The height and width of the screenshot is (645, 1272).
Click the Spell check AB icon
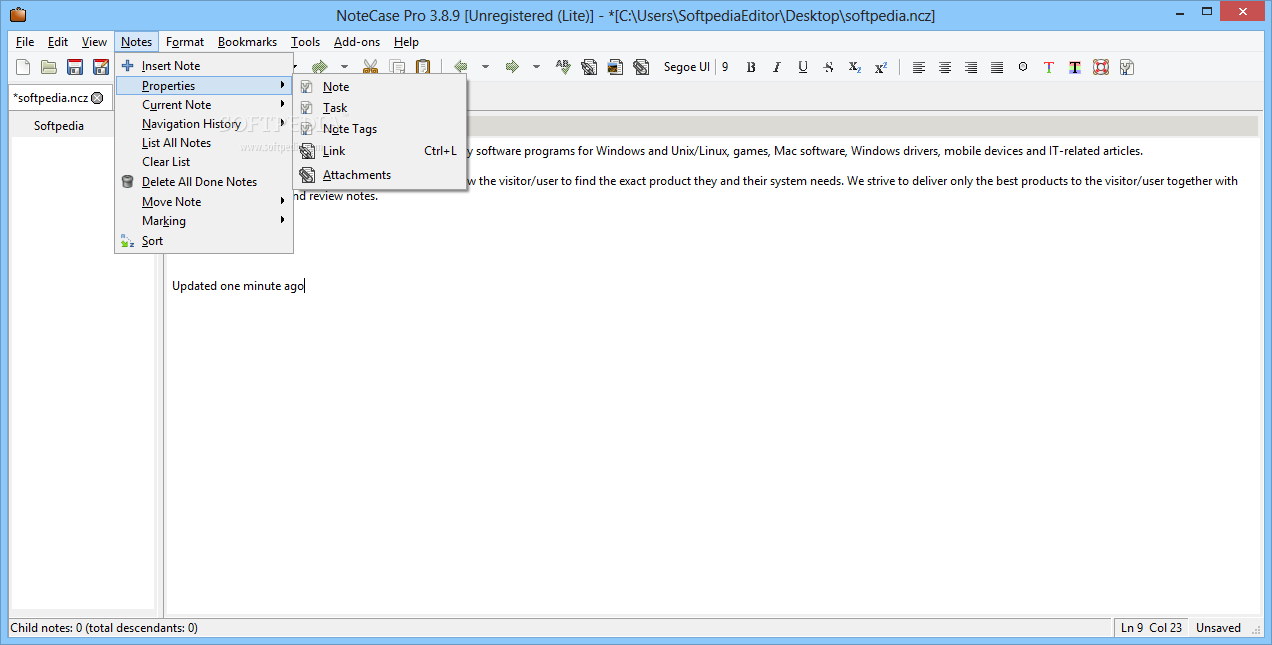(563, 67)
